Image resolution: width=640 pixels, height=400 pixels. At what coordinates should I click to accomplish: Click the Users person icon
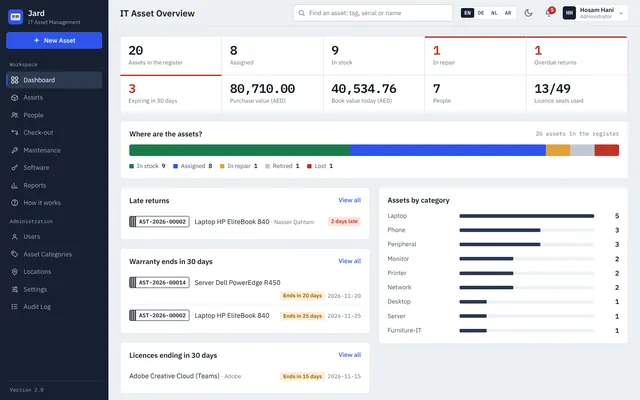click(15, 237)
